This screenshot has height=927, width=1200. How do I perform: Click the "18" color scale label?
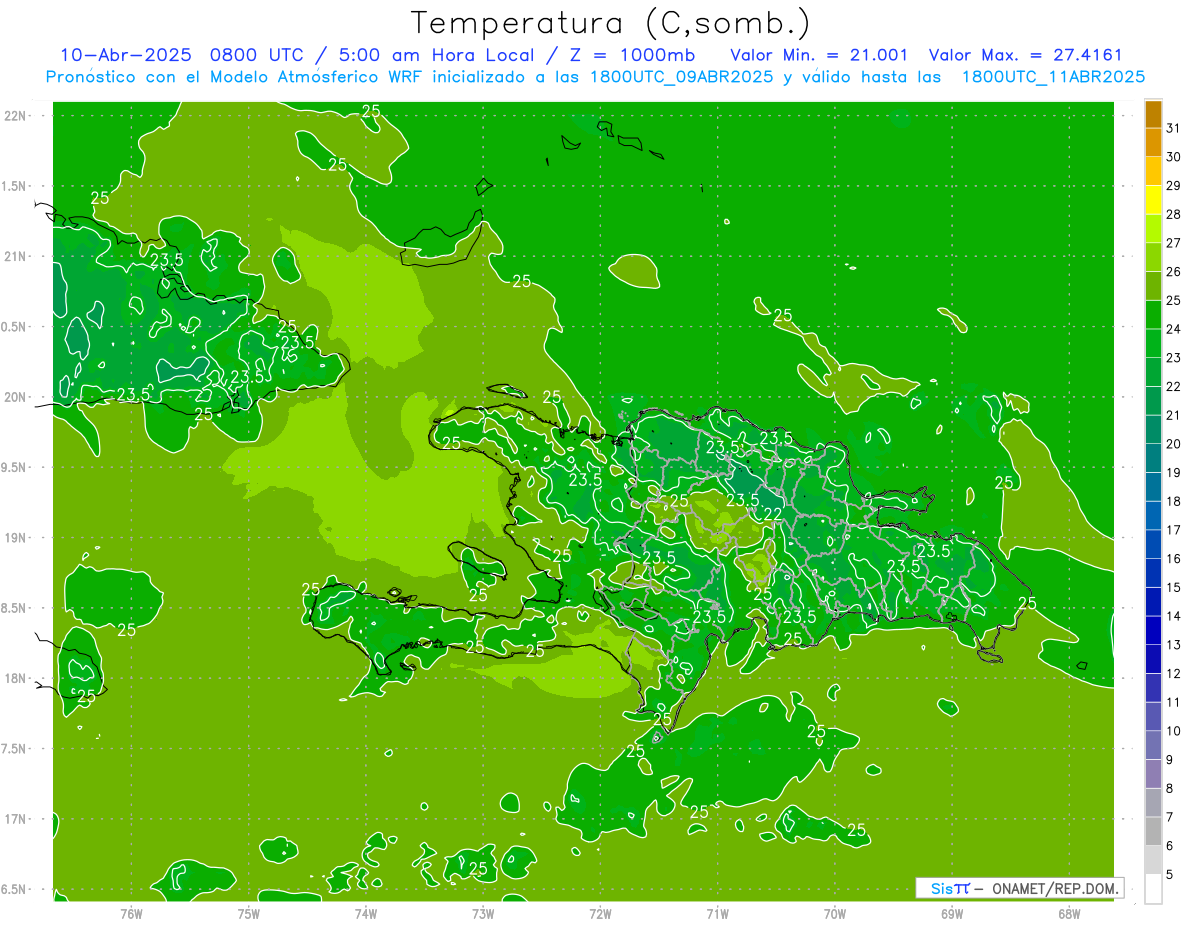(x=1173, y=501)
